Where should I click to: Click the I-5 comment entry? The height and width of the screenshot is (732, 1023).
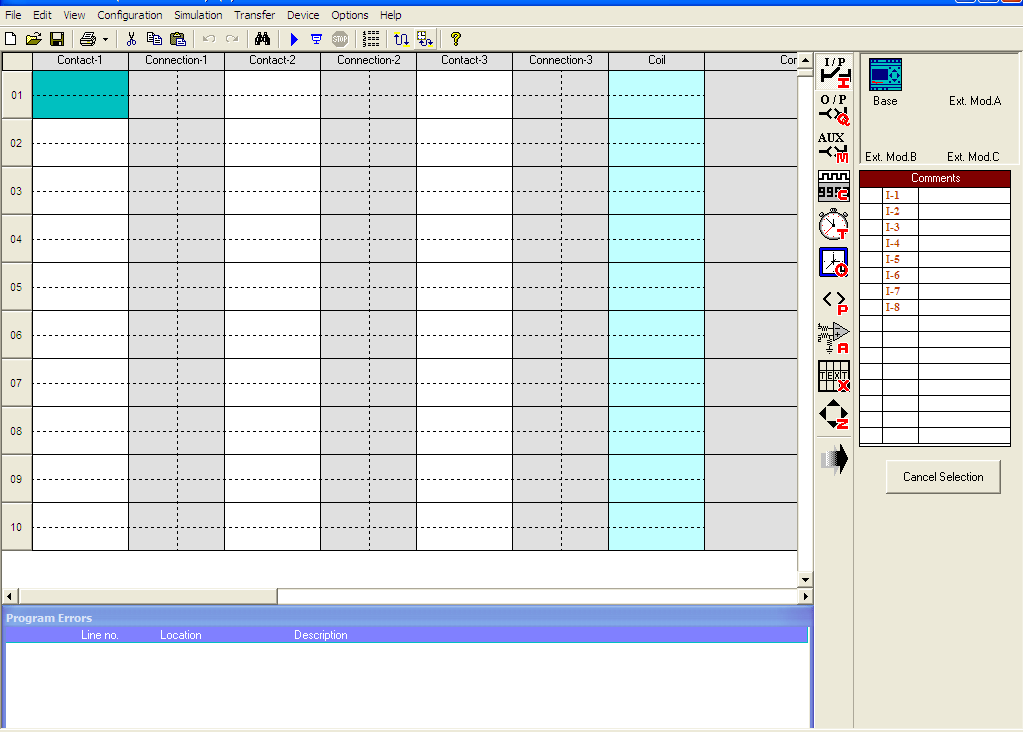click(x=892, y=259)
